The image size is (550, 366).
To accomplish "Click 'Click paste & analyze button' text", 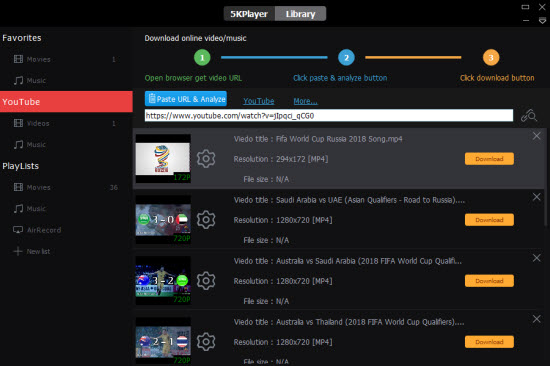I will click(x=340, y=78).
